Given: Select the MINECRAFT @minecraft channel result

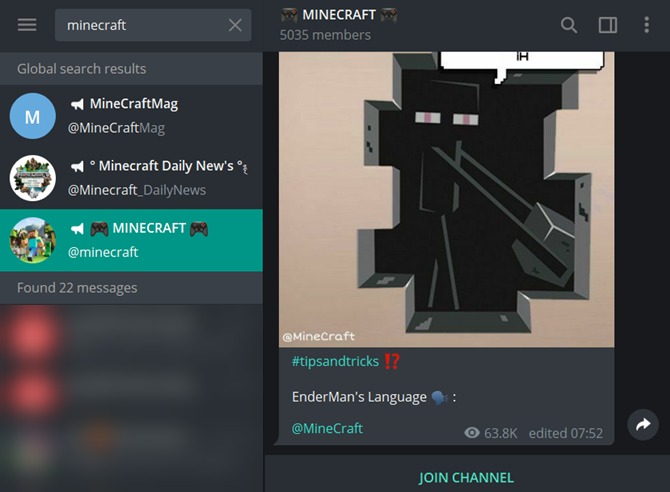Looking at the screenshot, I should (131, 240).
